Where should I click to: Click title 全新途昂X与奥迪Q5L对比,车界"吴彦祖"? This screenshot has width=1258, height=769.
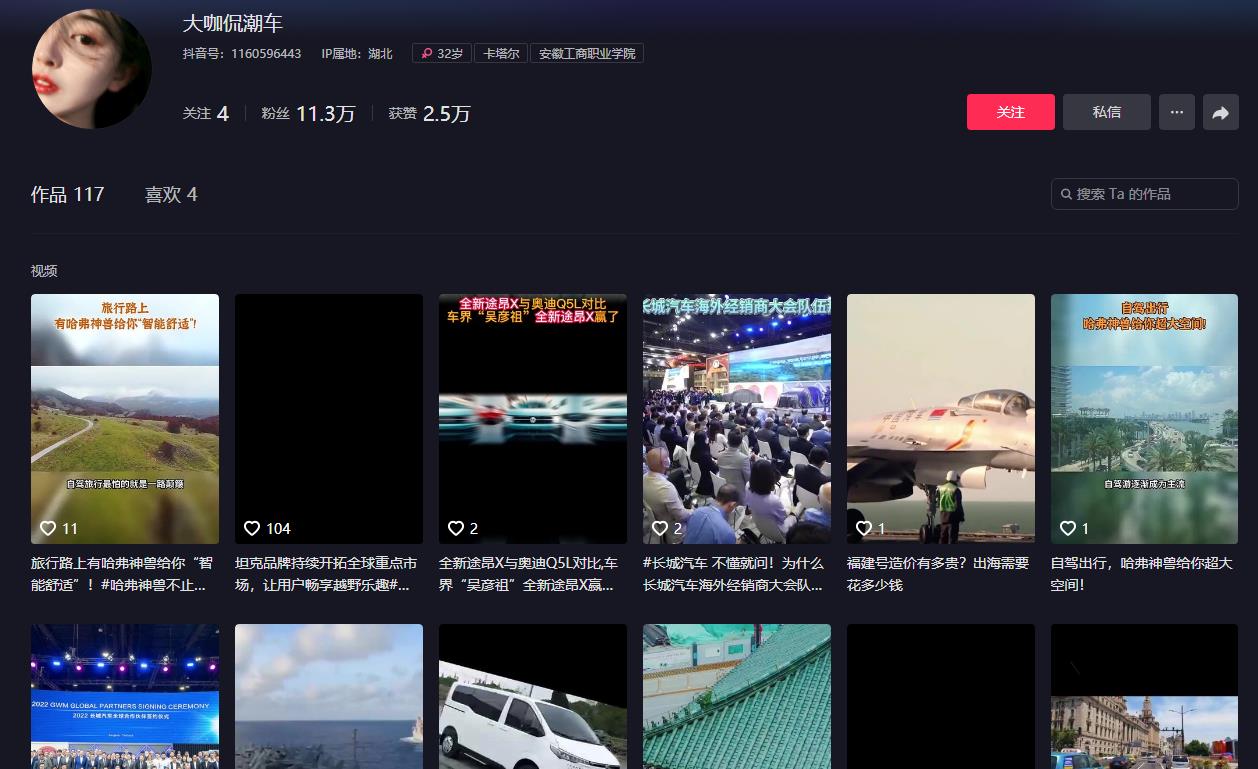pos(529,574)
